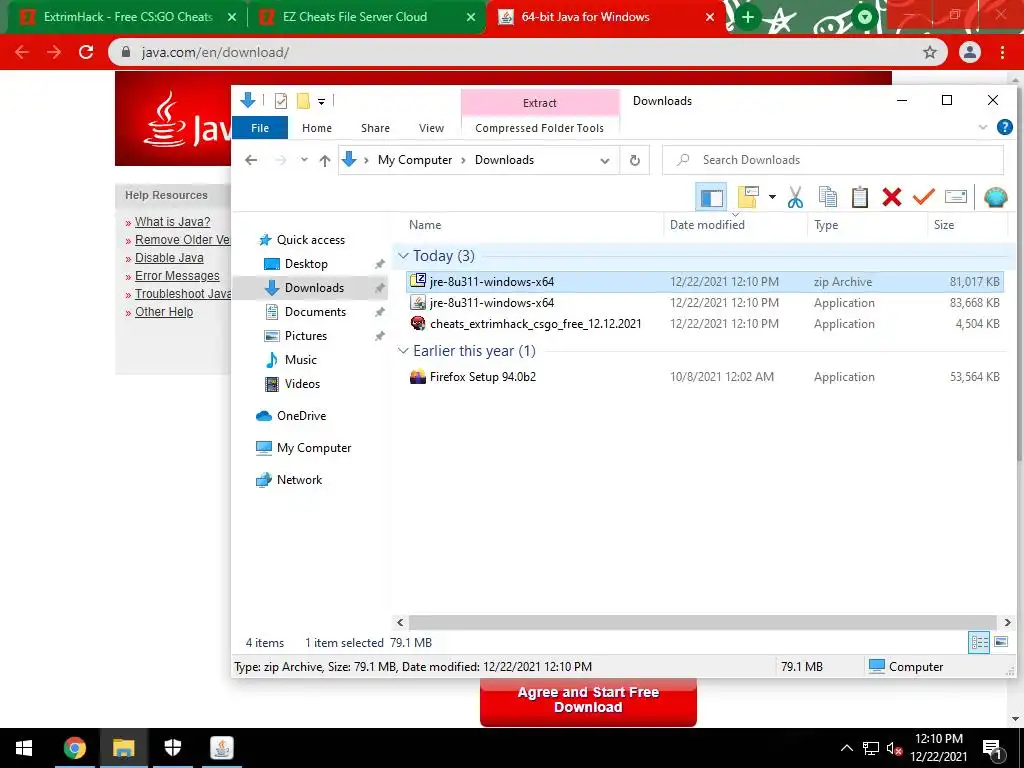The height and width of the screenshot is (768, 1024).
Task: Open the folder options toolbar icon
Action: 748,197
